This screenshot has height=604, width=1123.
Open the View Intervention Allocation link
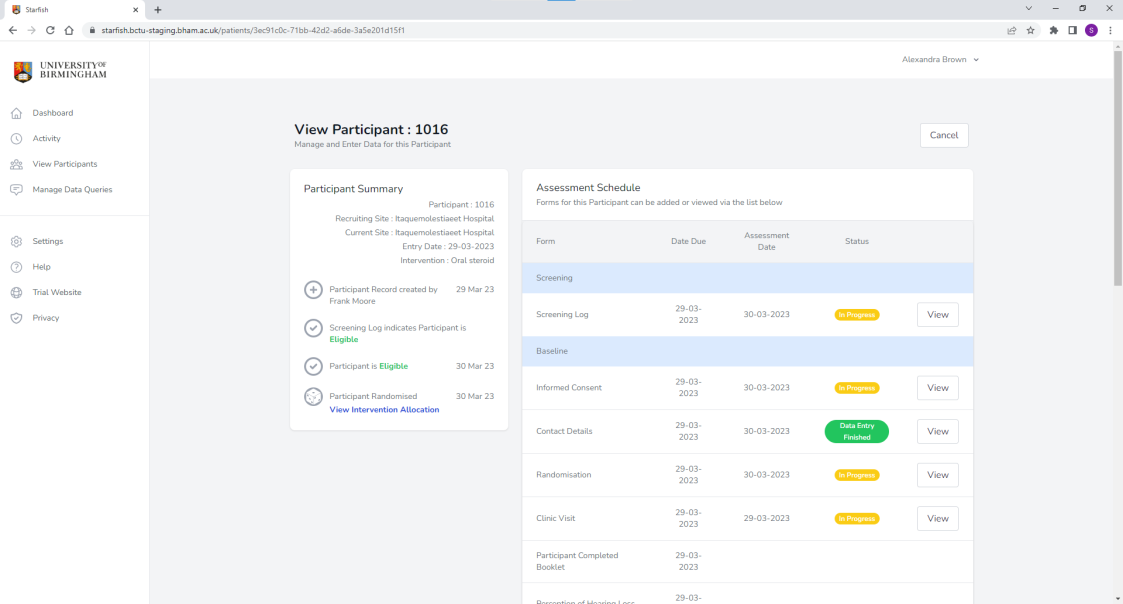[384, 410]
